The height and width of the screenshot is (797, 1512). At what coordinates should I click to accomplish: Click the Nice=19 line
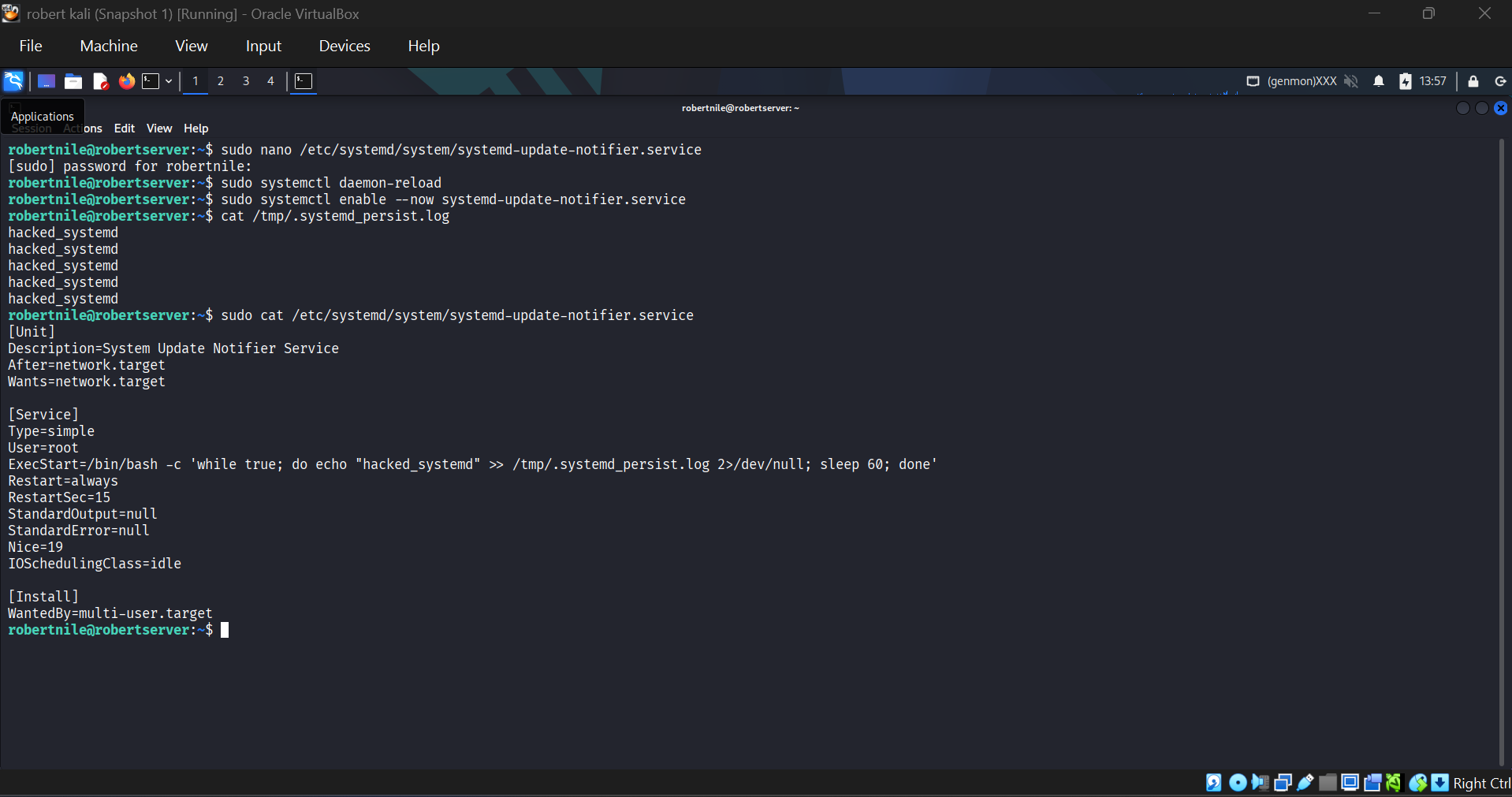tap(35, 547)
